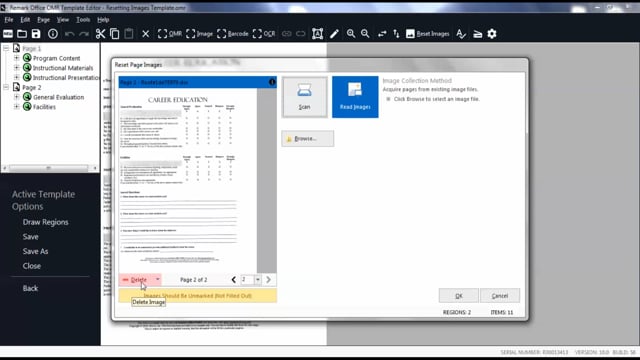The image size is (640, 360).
Task: Expand the Instructional Materials tree node
Action: 17,68
